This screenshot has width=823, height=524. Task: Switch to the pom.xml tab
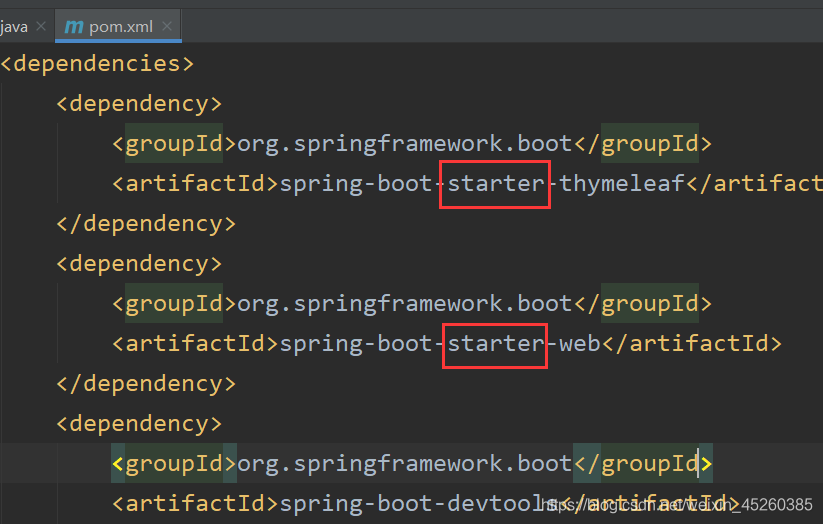[x=120, y=26]
